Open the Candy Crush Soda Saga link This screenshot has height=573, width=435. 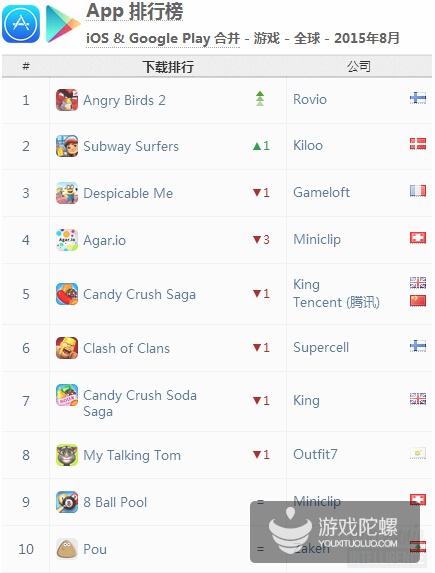140,403
